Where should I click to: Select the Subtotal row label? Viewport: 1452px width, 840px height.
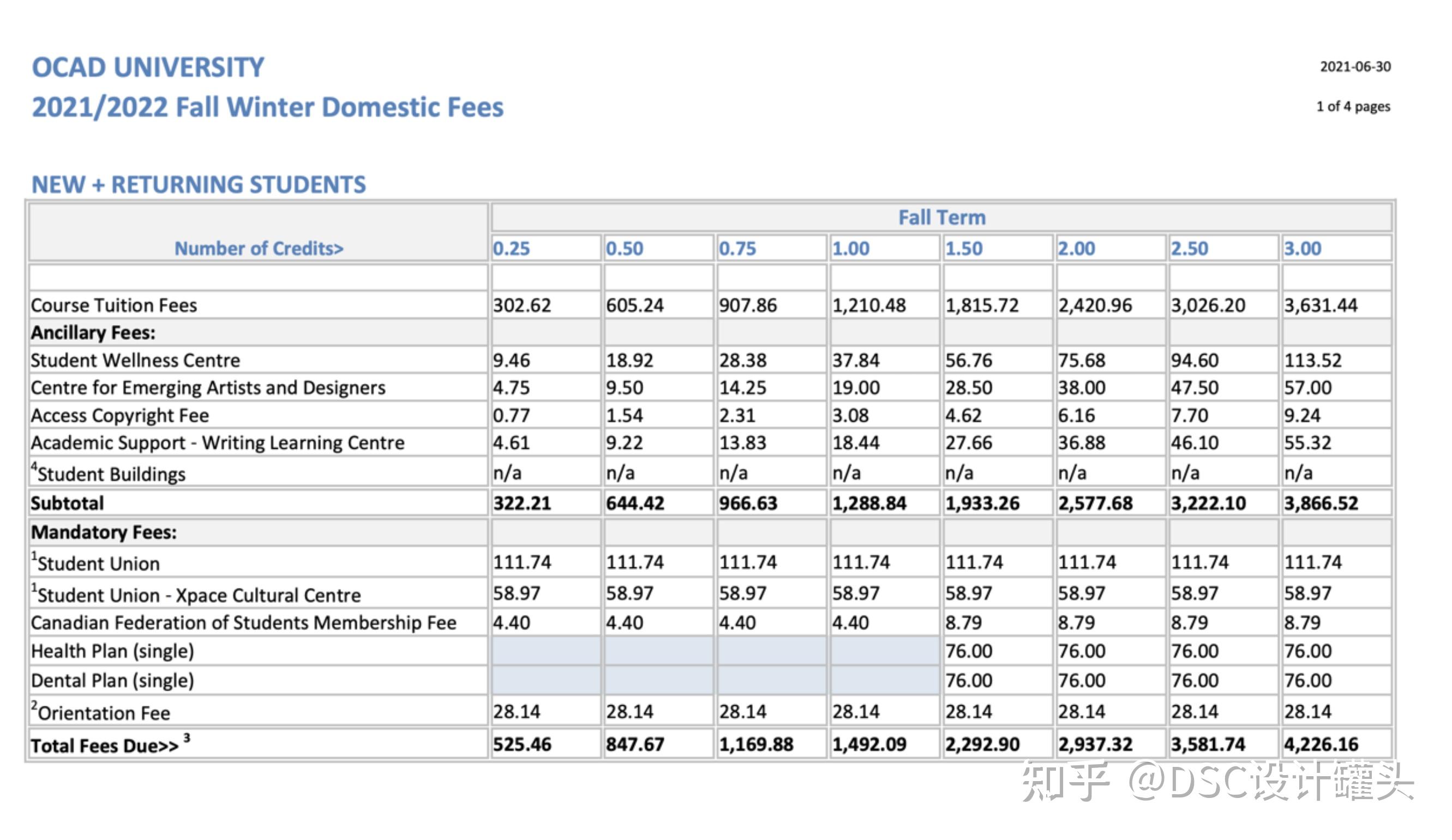pyautogui.click(x=68, y=503)
